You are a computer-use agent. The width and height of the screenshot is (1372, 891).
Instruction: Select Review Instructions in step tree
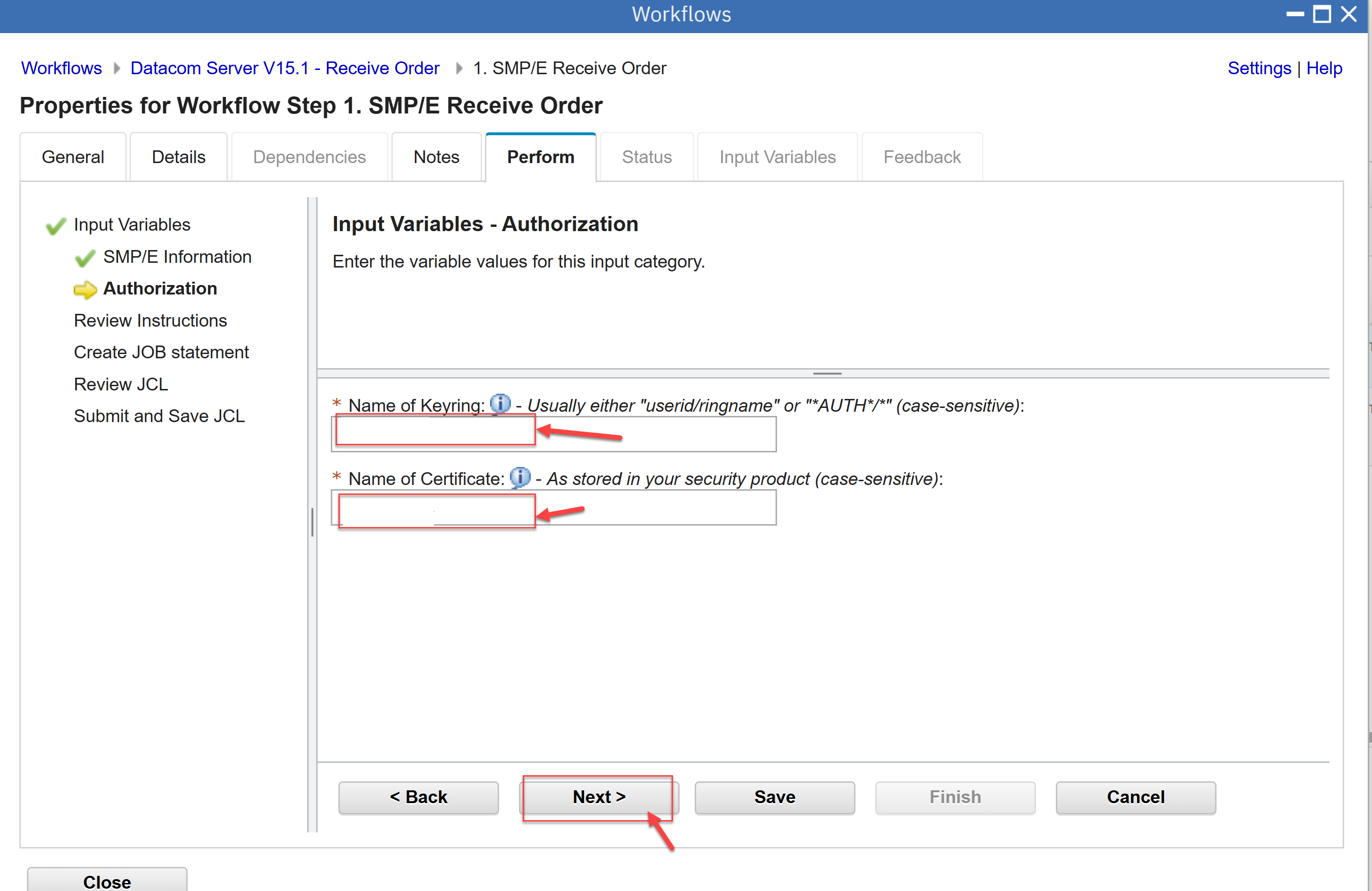(x=150, y=320)
